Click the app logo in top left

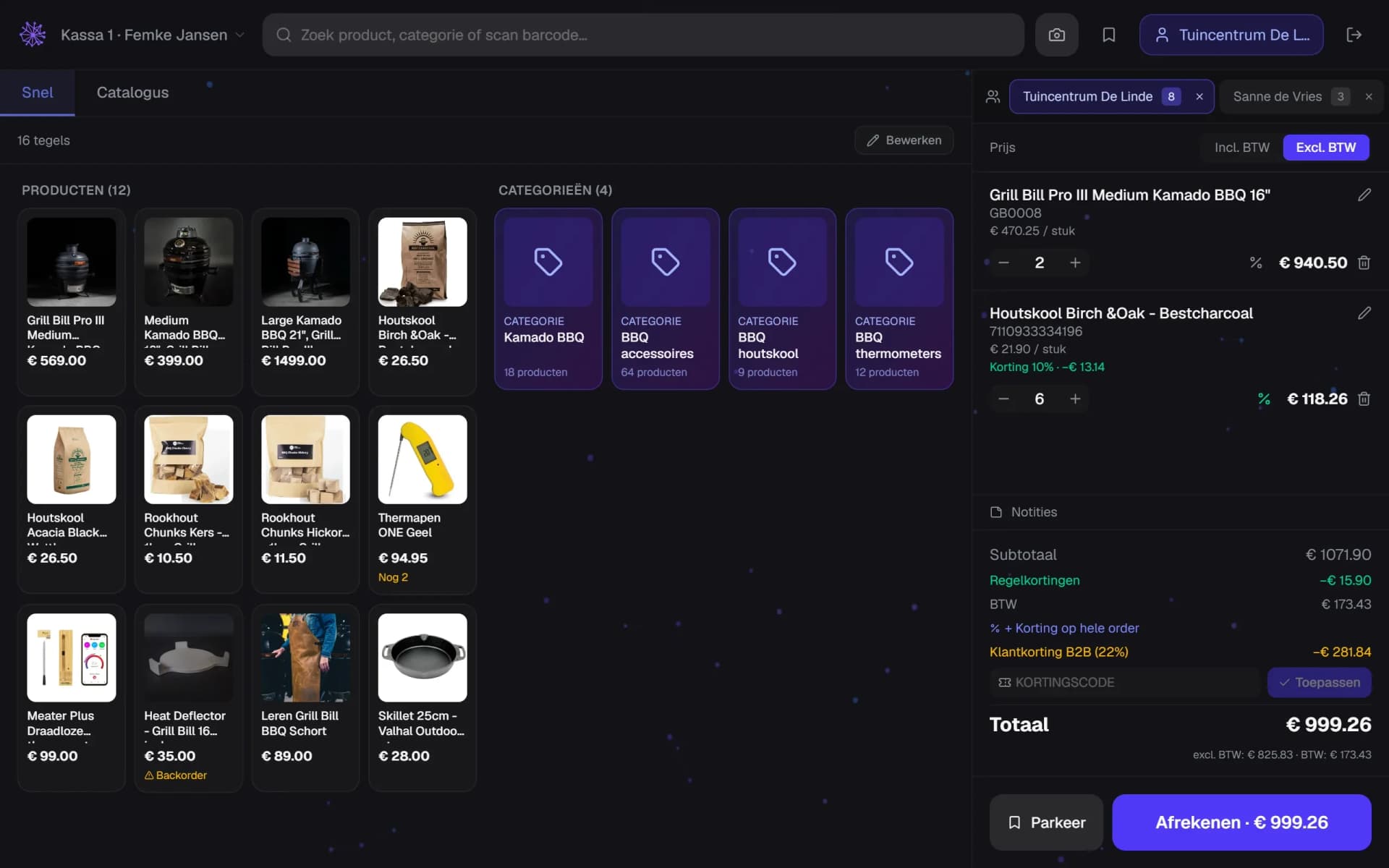[x=33, y=35]
